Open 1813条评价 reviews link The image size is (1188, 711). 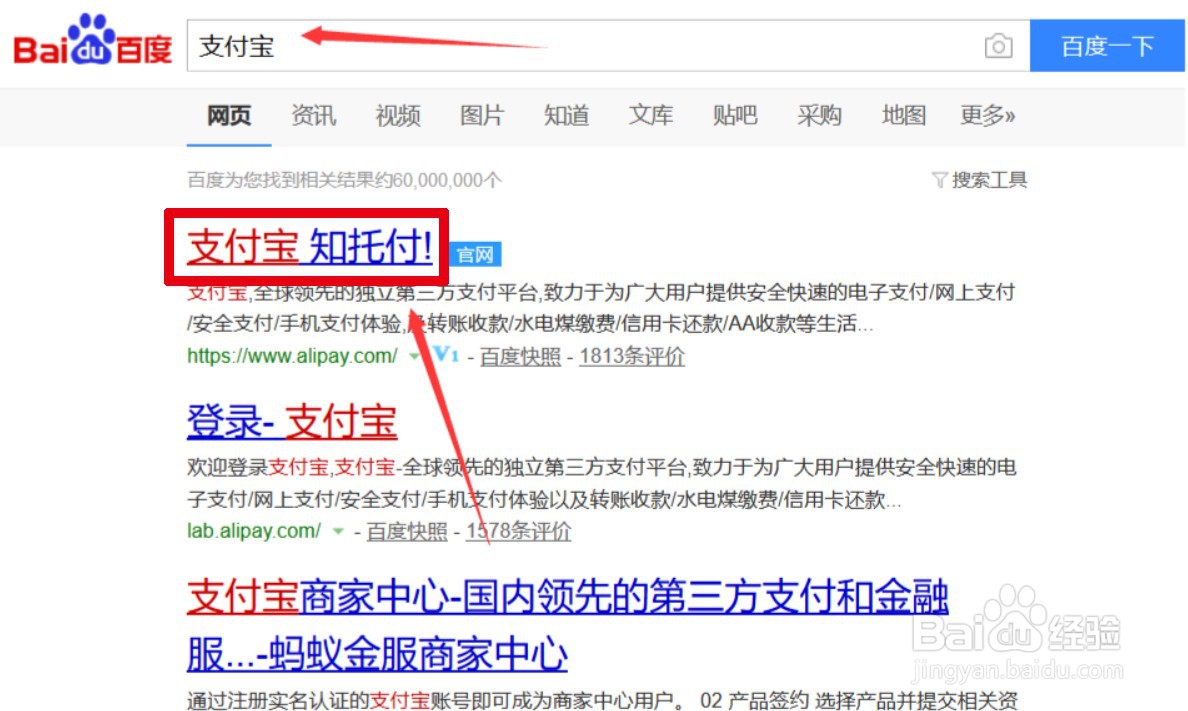point(632,356)
